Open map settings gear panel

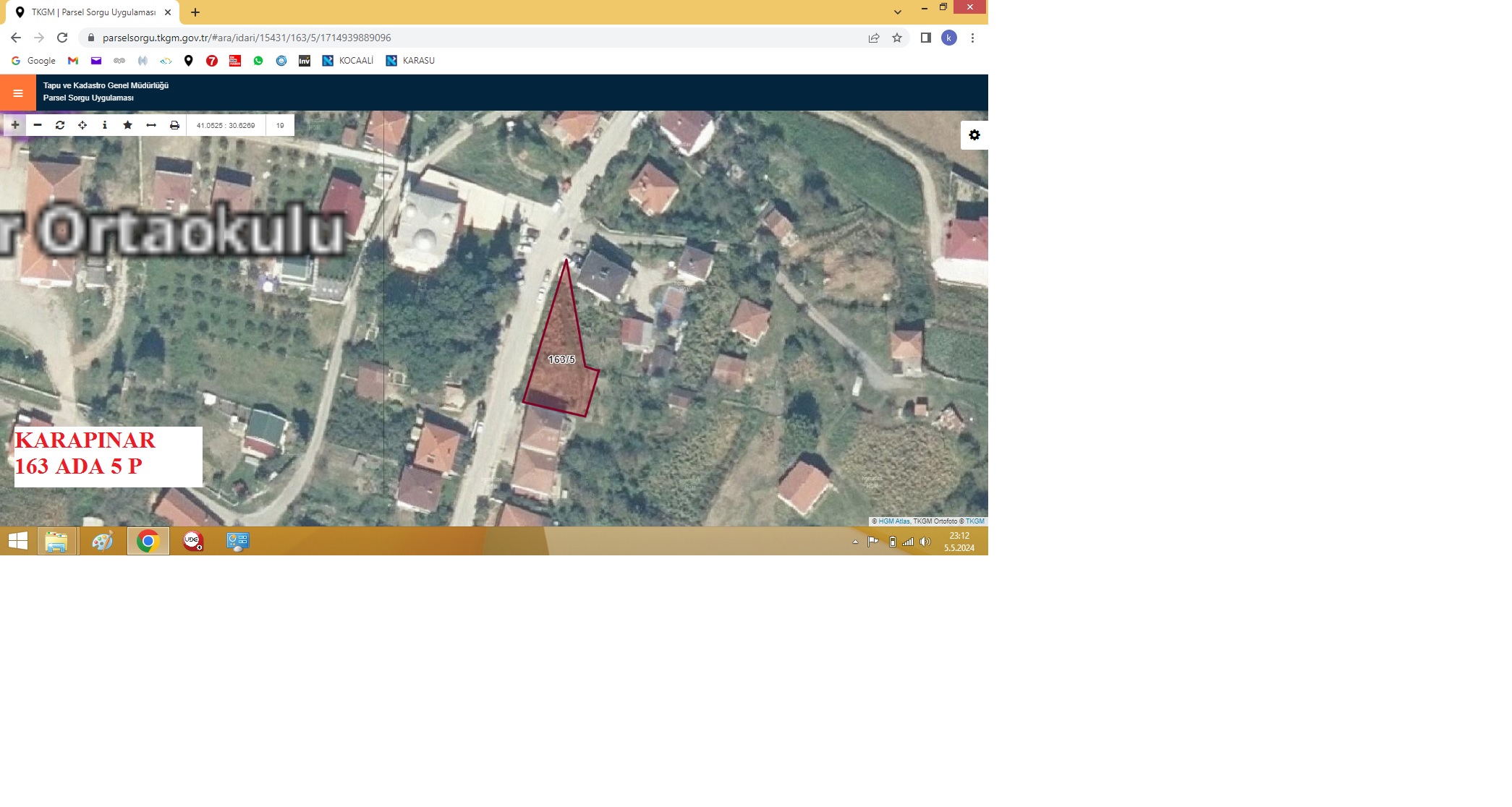(974, 135)
